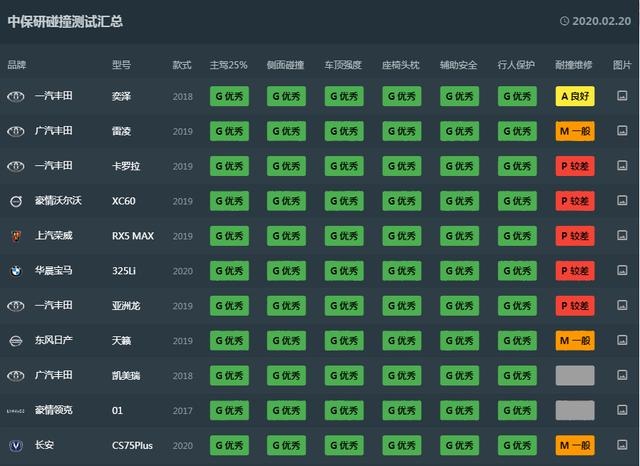This screenshot has width=640, height=466.
Task: Open the picture icon in the 天籁 row
Action: [622, 340]
